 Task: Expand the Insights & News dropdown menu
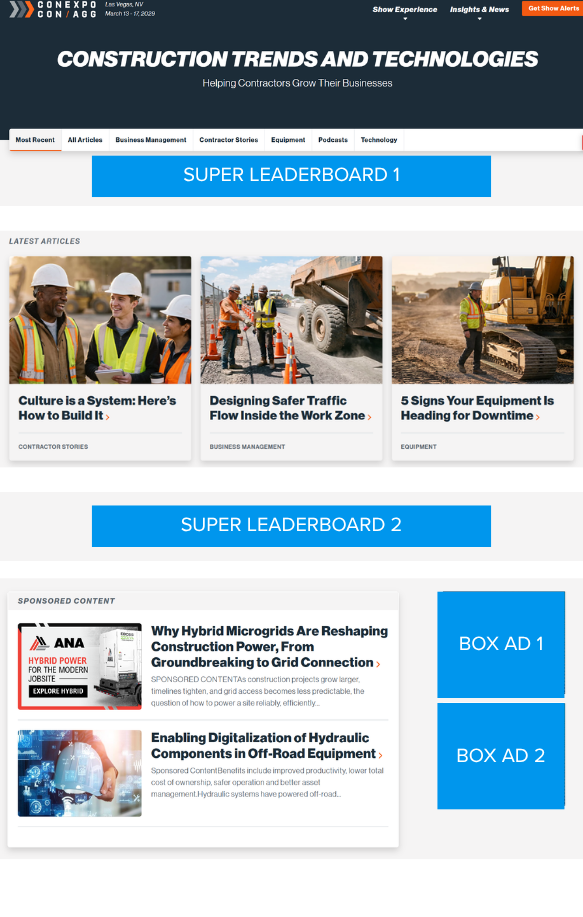479,12
